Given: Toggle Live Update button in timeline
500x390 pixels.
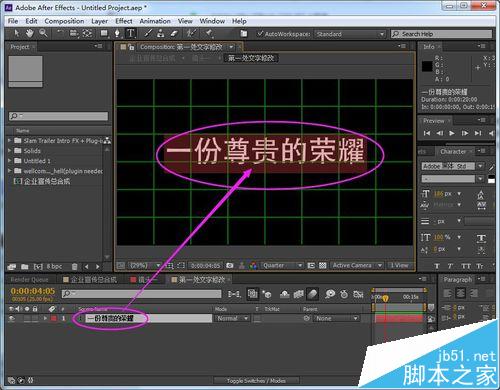Looking at the screenshot, I should coord(253,294).
